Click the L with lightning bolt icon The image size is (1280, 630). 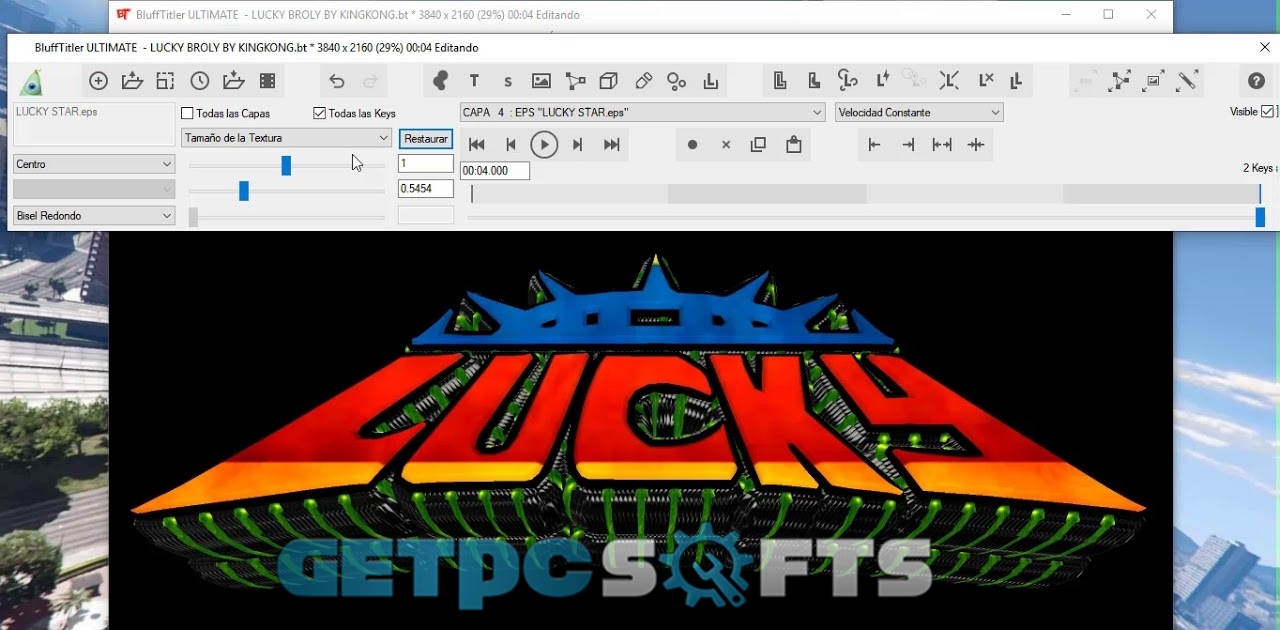click(x=883, y=81)
